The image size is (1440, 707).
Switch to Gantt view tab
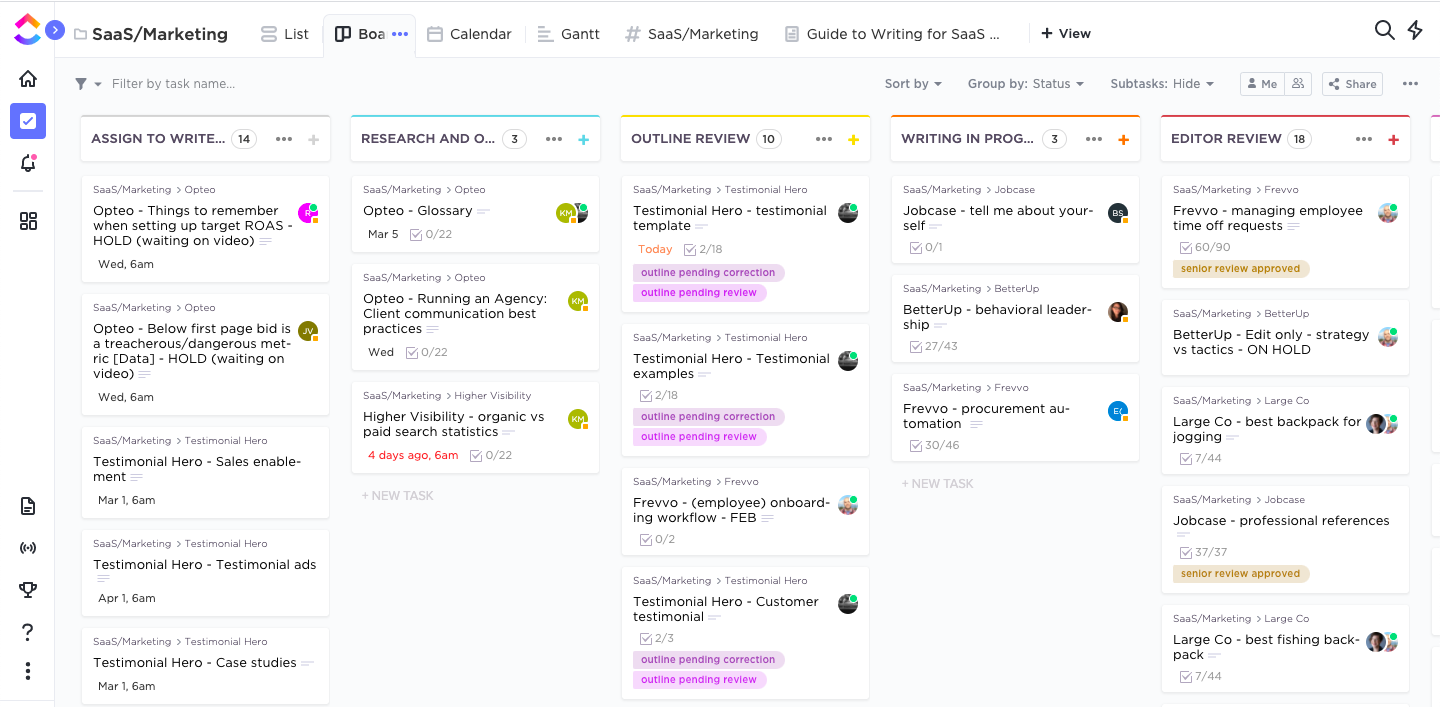pyautogui.click(x=568, y=34)
